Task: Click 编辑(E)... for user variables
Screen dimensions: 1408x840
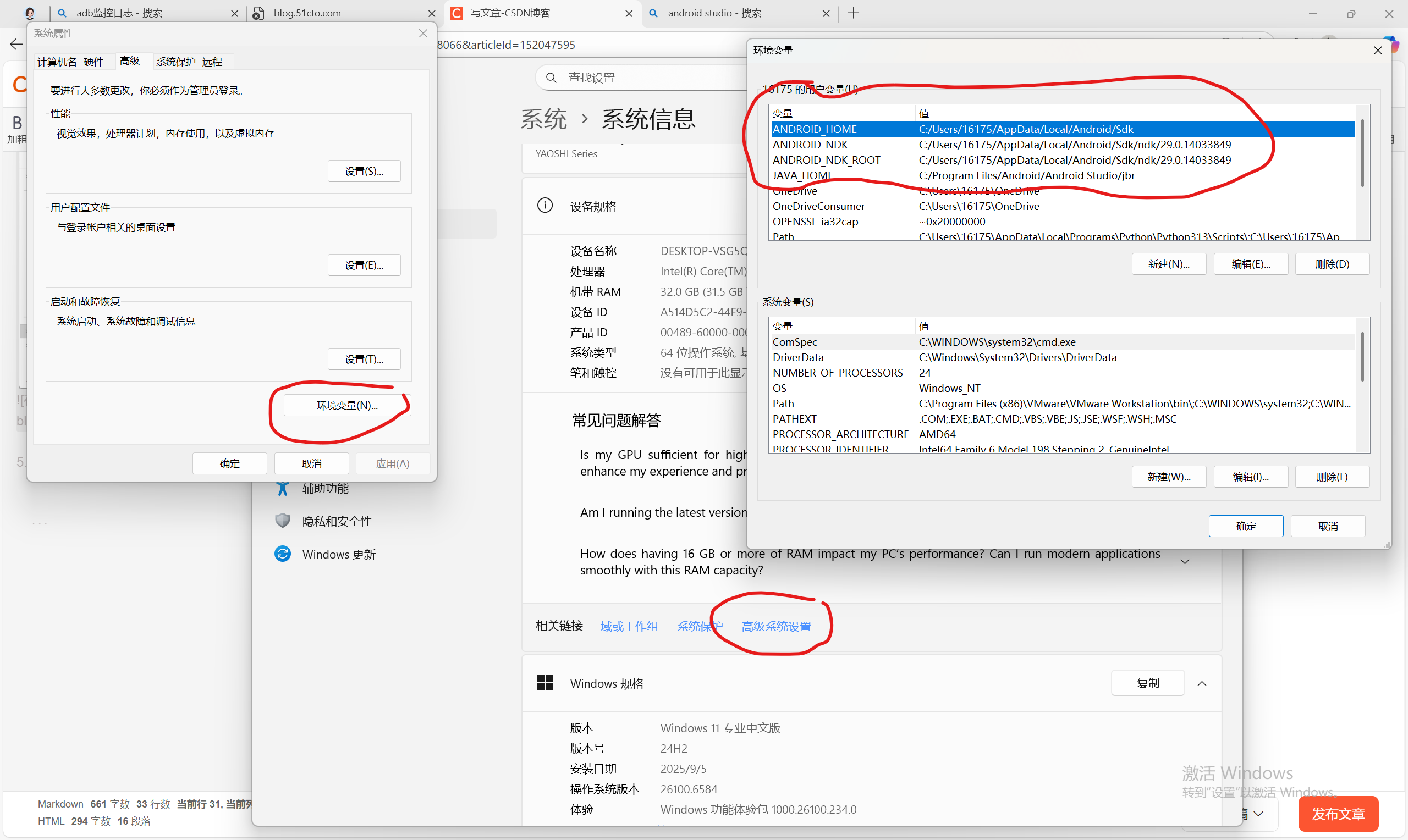Action: click(1251, 264)
